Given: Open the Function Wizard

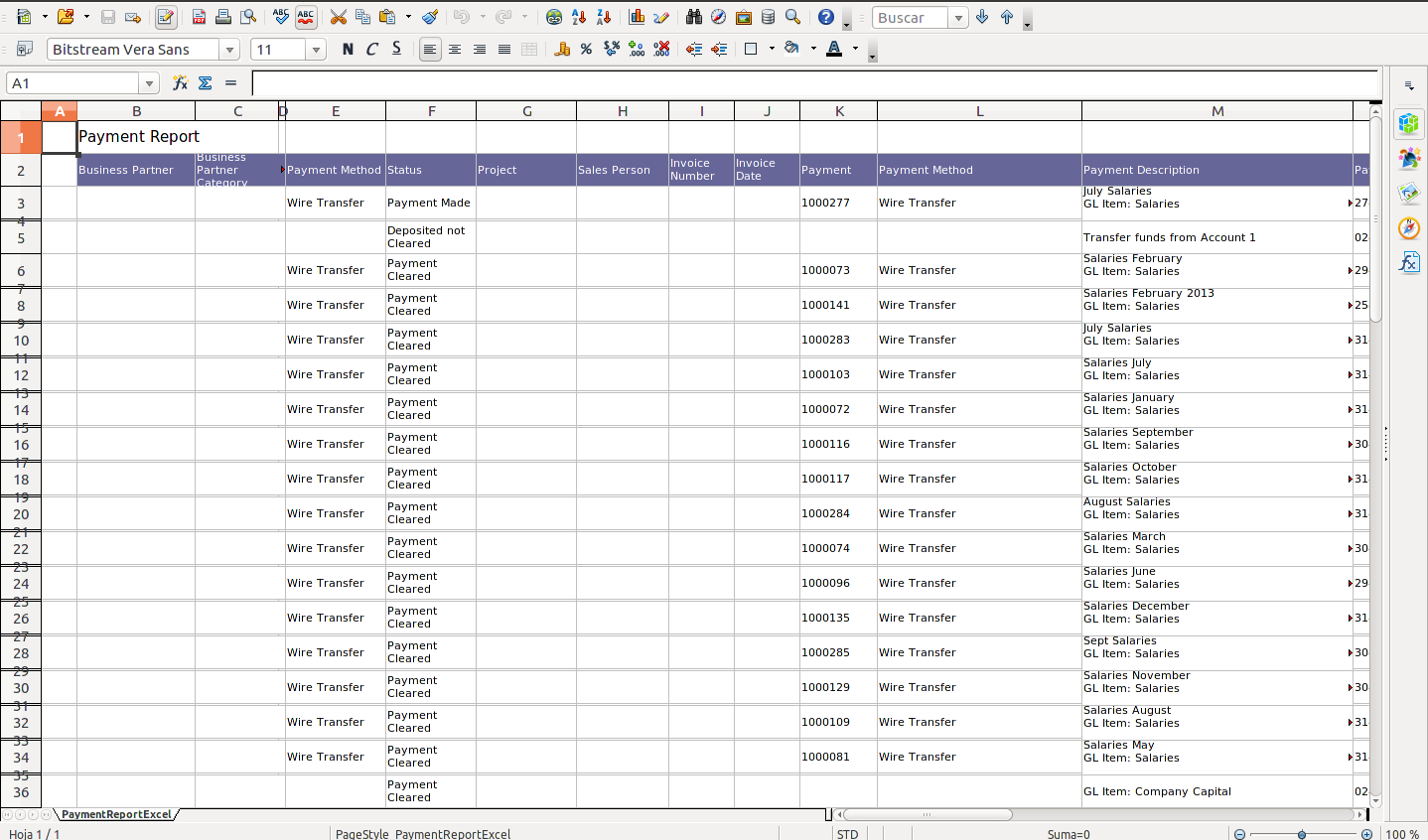Looking at the screenshot, I should (180, 83).
